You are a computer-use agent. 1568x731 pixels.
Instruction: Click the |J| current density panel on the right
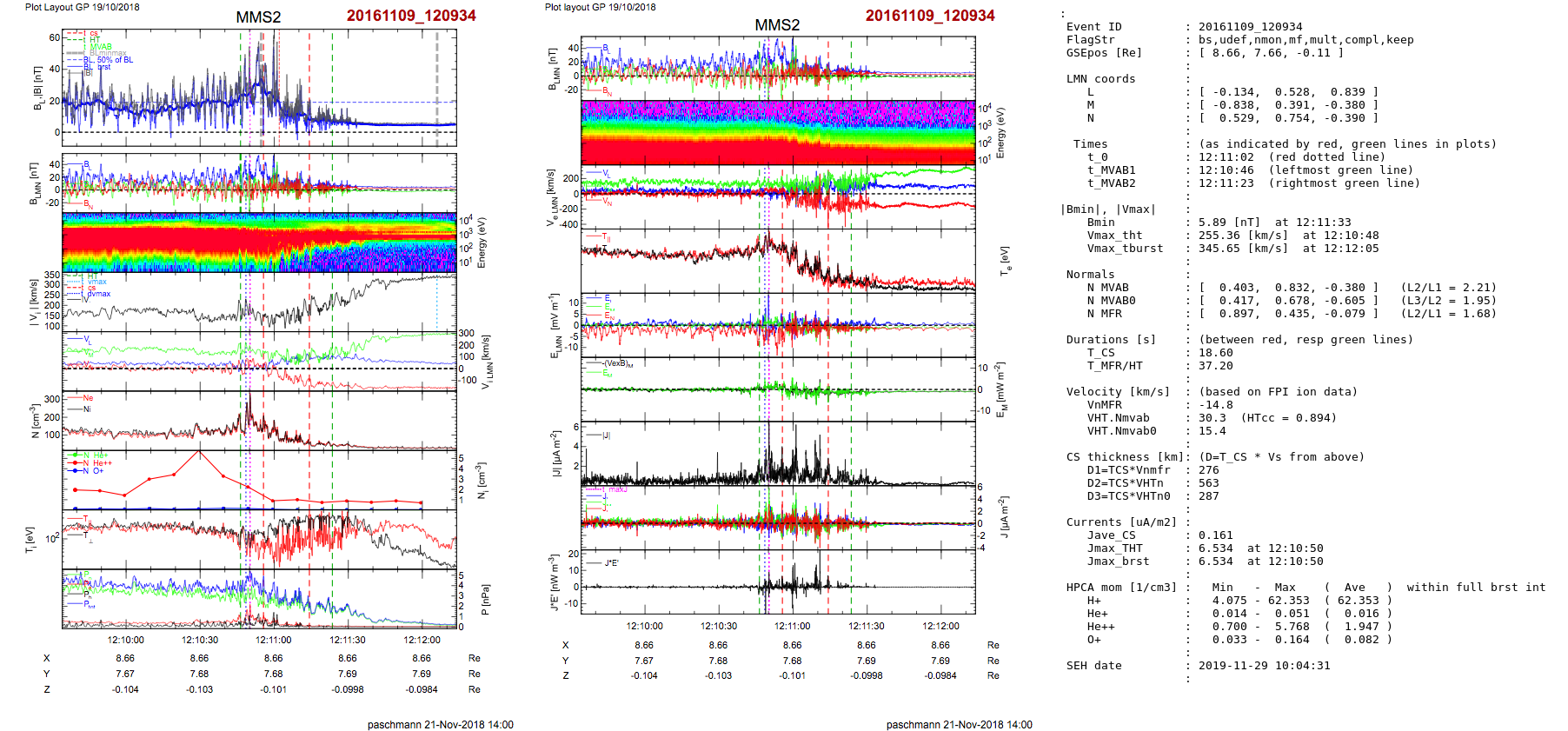click(x=778, y=454)
